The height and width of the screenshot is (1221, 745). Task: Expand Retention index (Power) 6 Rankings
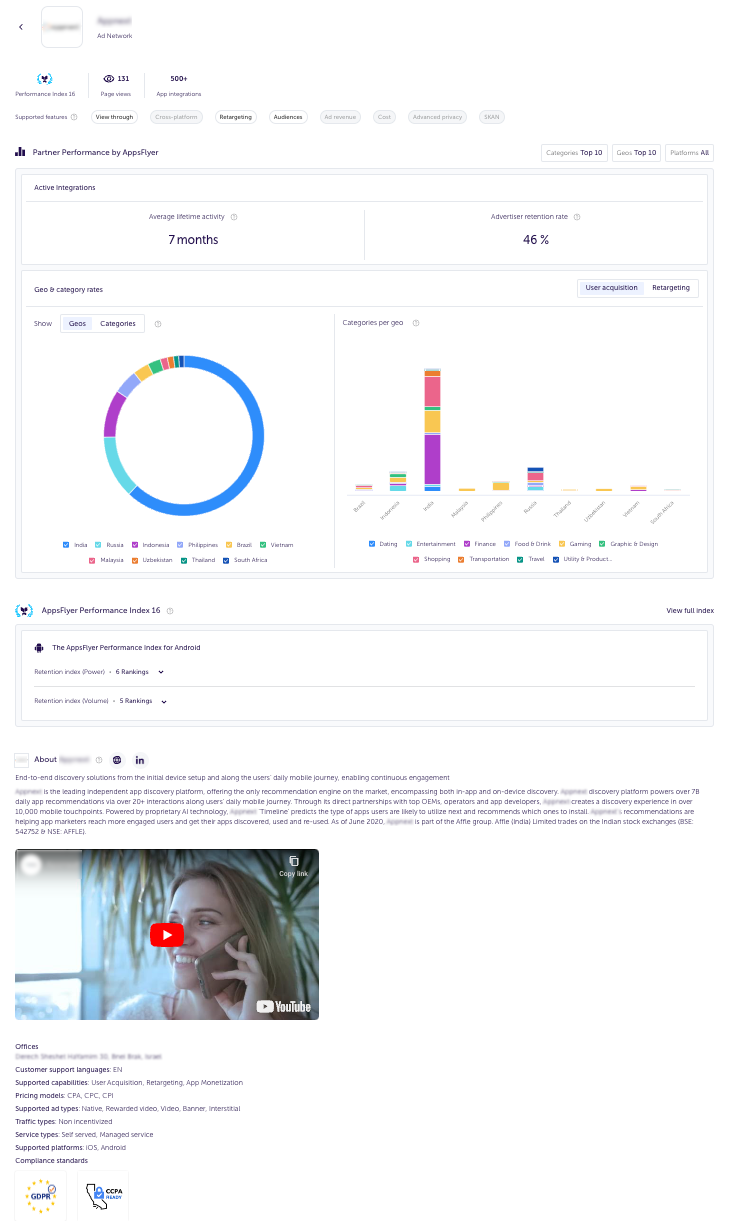[x=160, y=672]
